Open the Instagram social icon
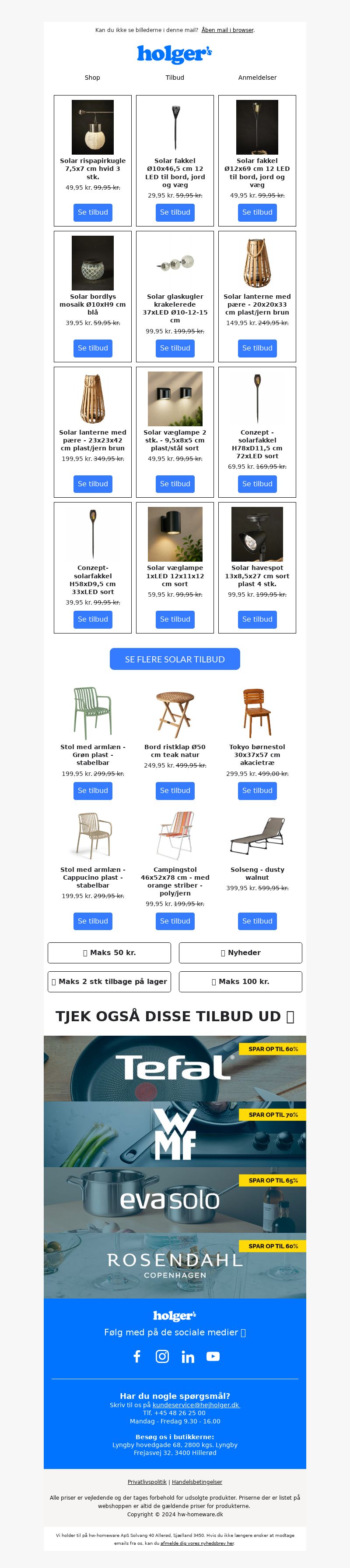Screen dimensions: 350x1568 tap(162, 1356)
